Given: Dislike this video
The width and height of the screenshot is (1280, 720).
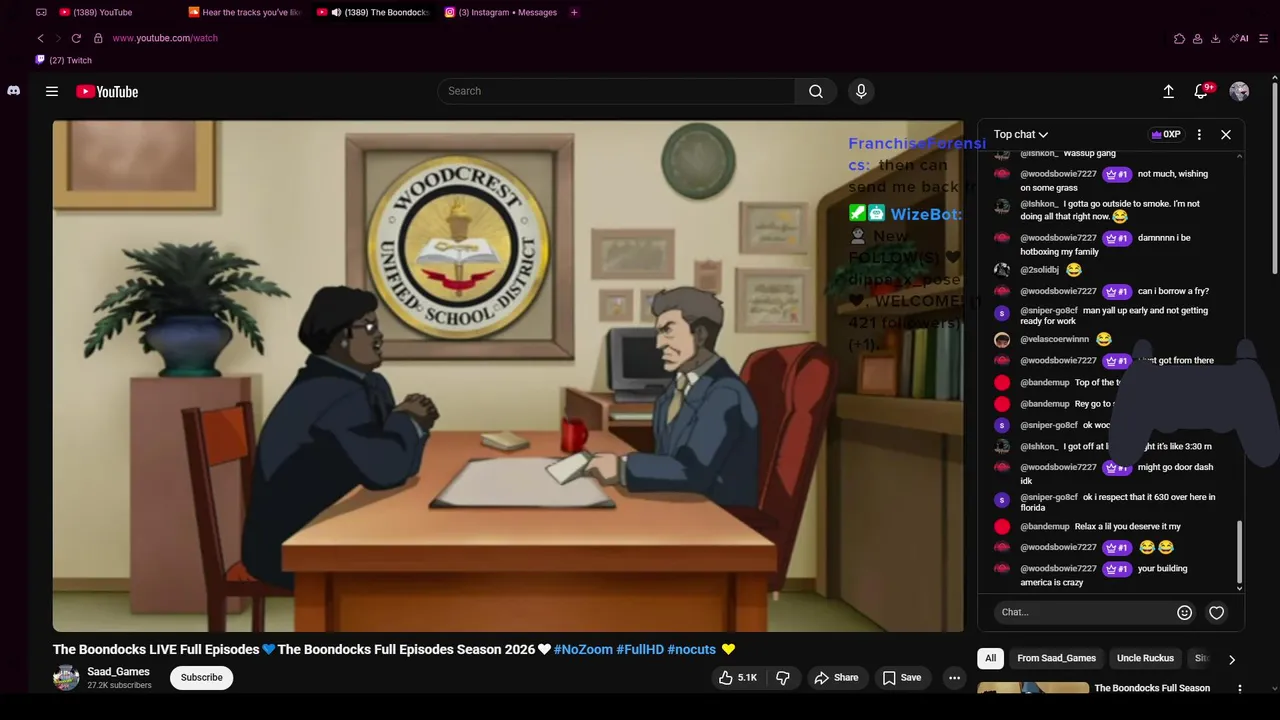Looking at the screenshot, I should coord(783,677).
